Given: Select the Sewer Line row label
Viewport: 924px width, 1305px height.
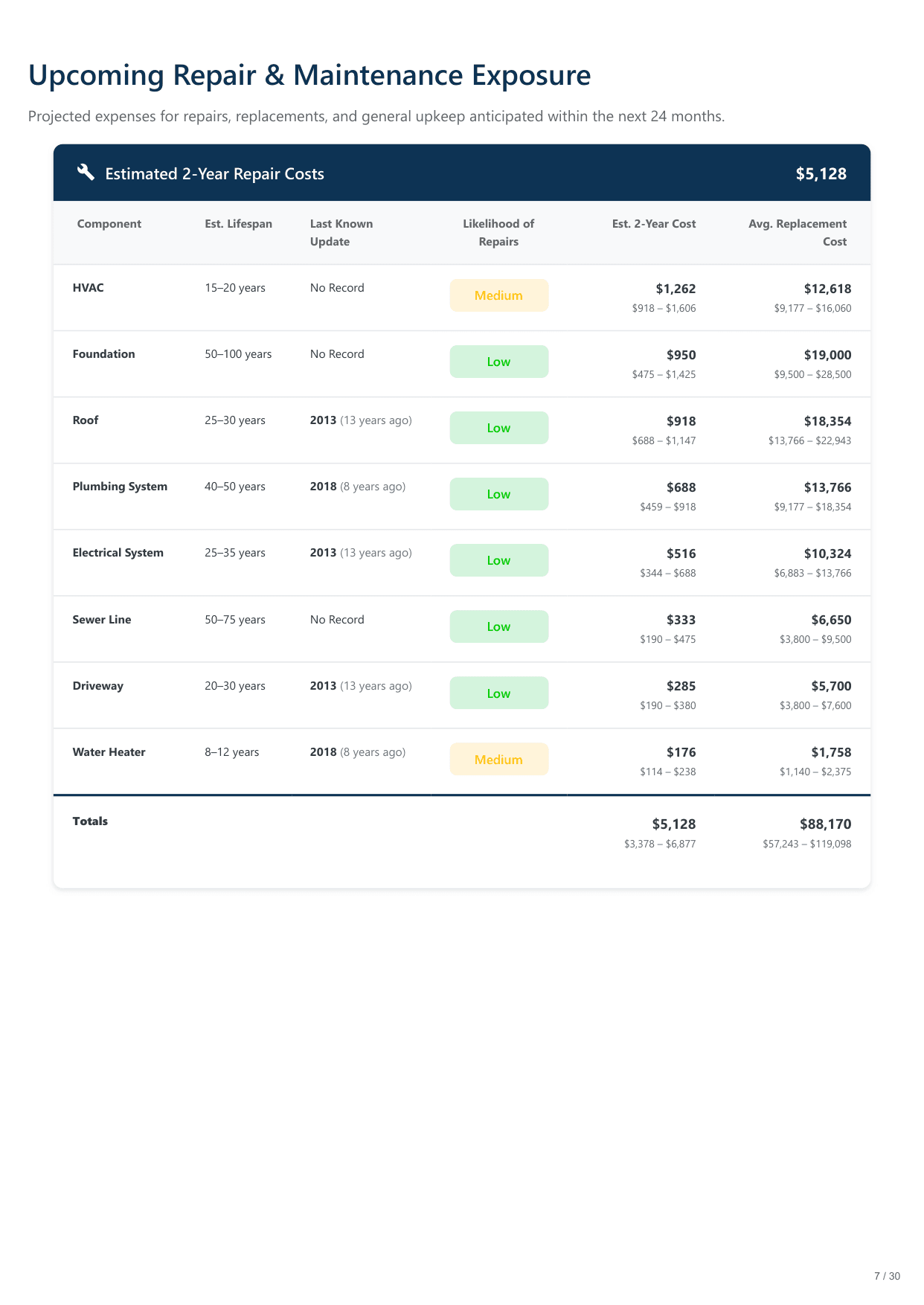Looking at the screenshot, I should tap(102, 620).
